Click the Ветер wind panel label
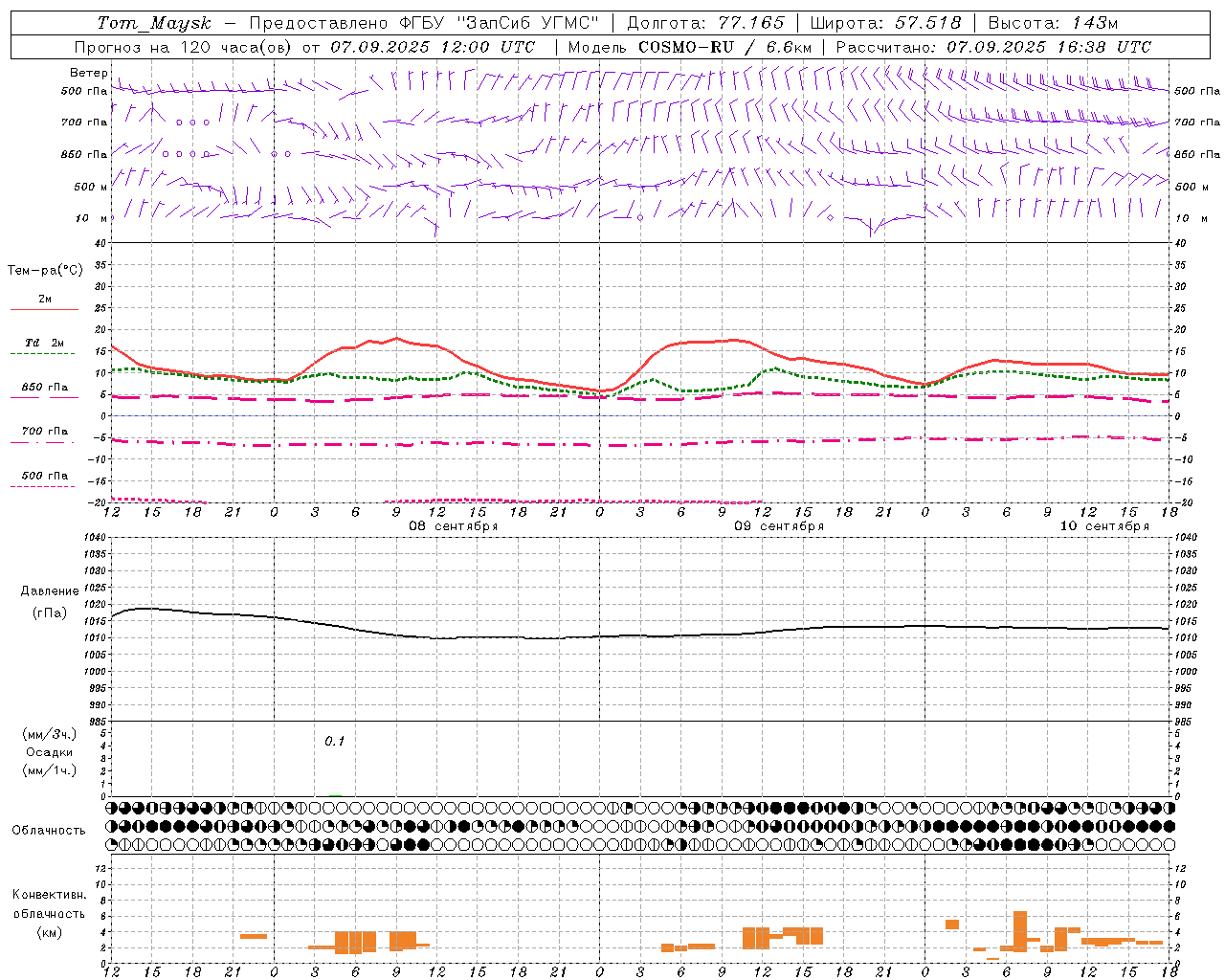 (x=89, y=73)
